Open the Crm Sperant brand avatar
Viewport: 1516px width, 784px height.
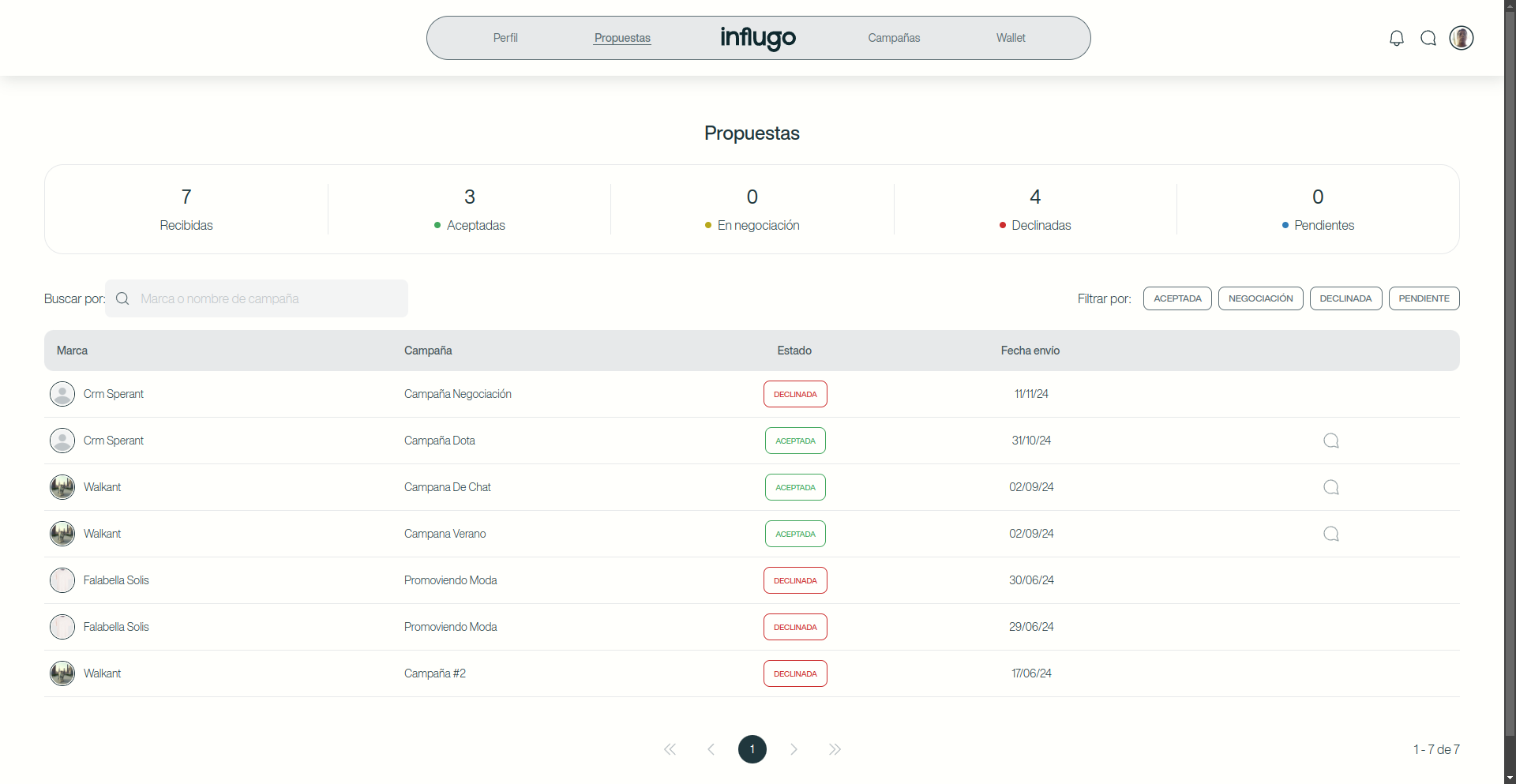(x=62, y=394)
